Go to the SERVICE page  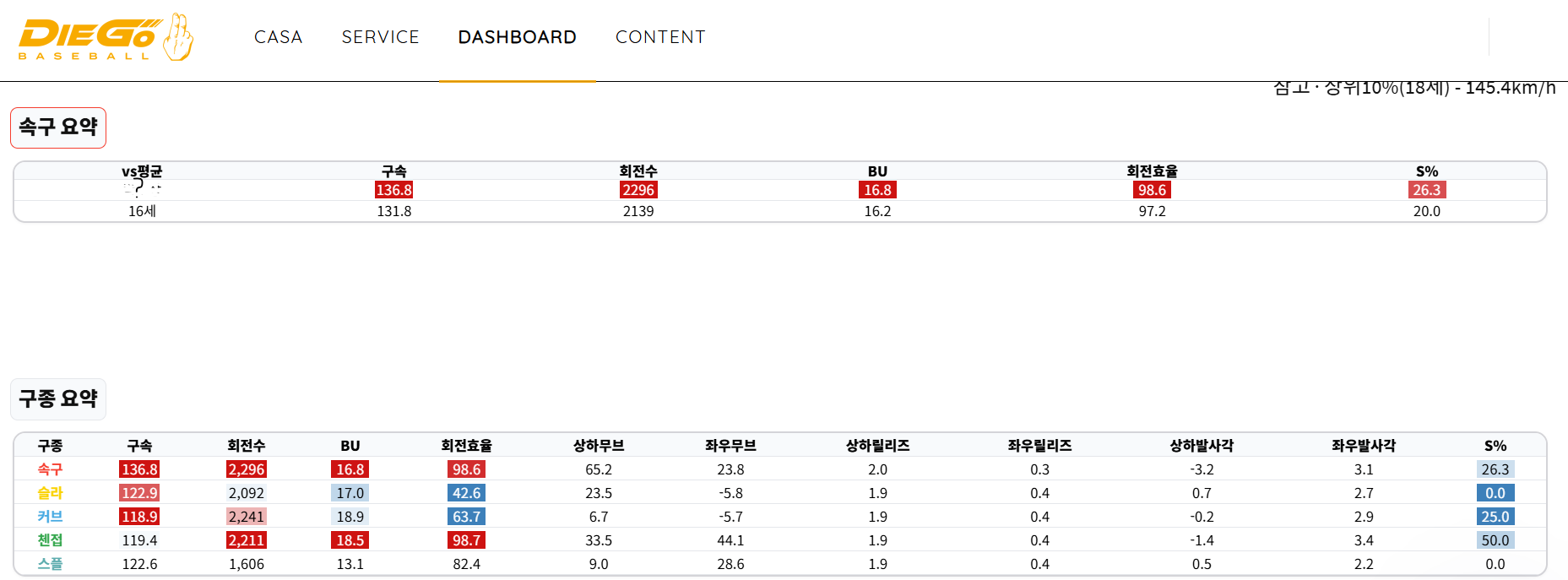pos(380,37)
